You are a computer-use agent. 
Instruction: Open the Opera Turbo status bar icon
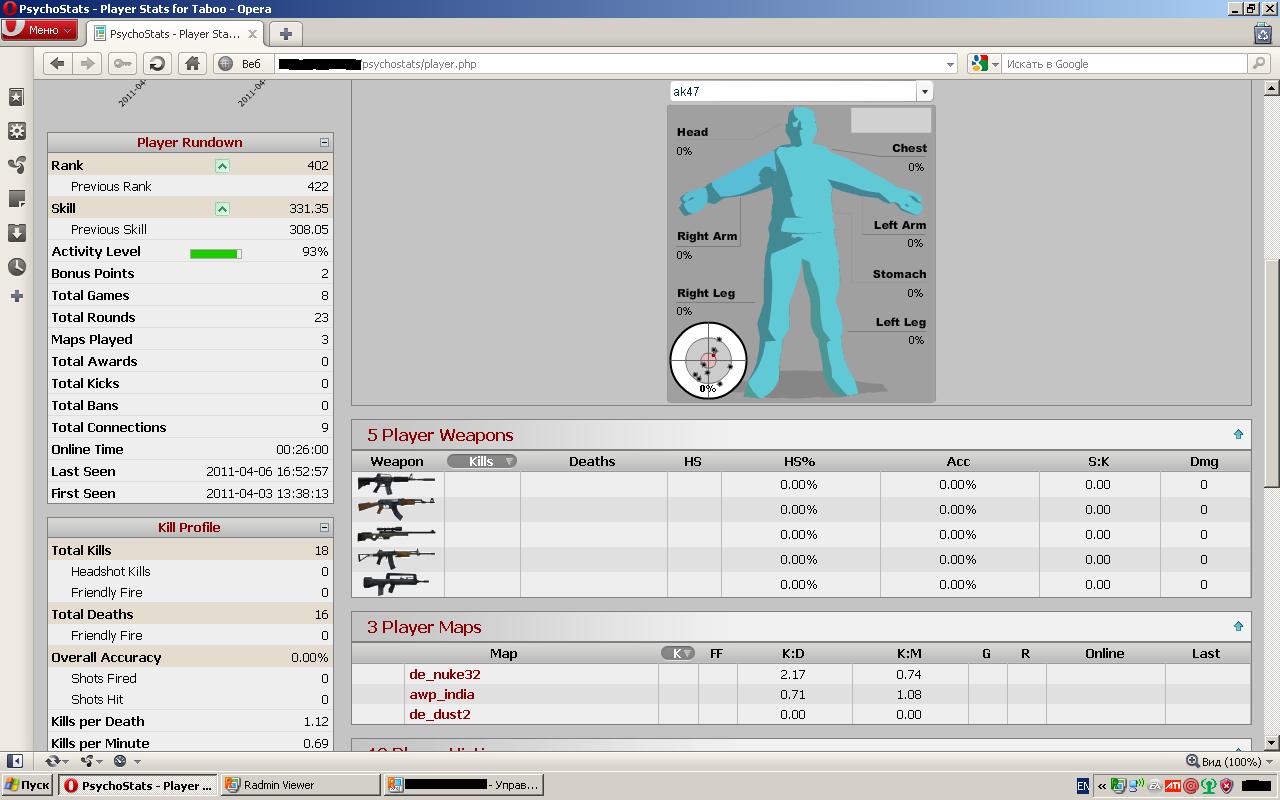click(120, 761)
